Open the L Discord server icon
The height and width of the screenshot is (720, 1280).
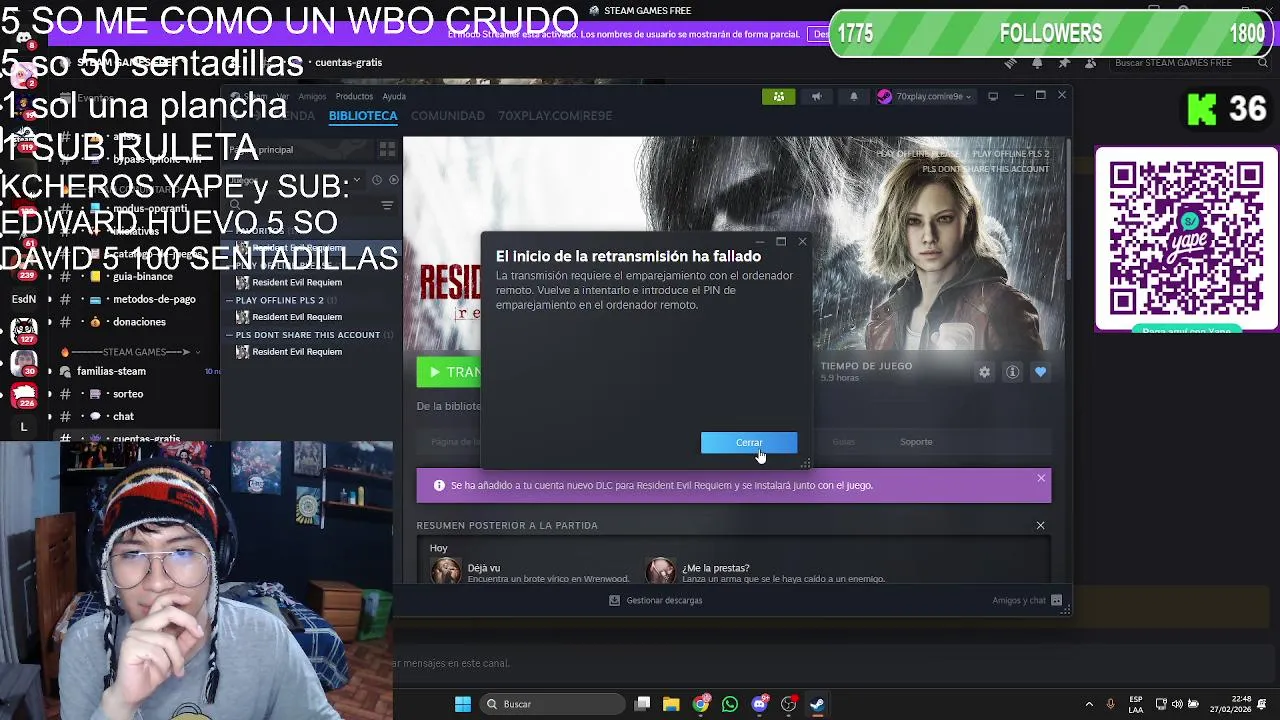pyautogui.click(x=24, y=427)
